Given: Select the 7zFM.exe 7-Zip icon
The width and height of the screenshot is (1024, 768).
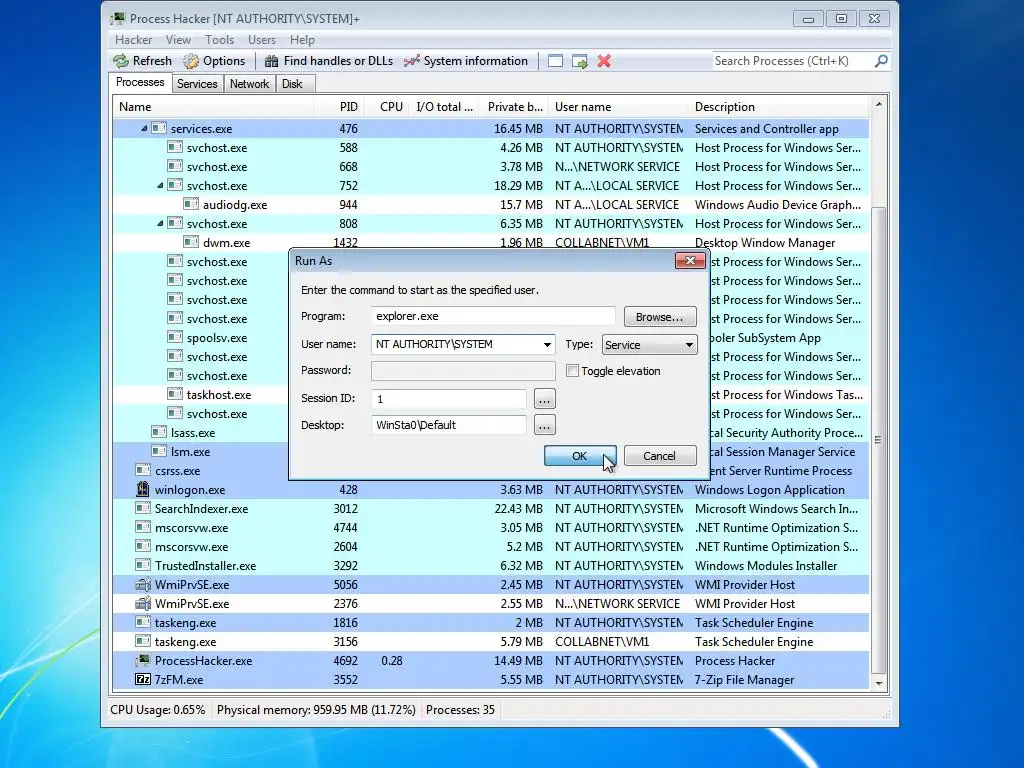Looking at the screenshot, I should coord(142,679).
